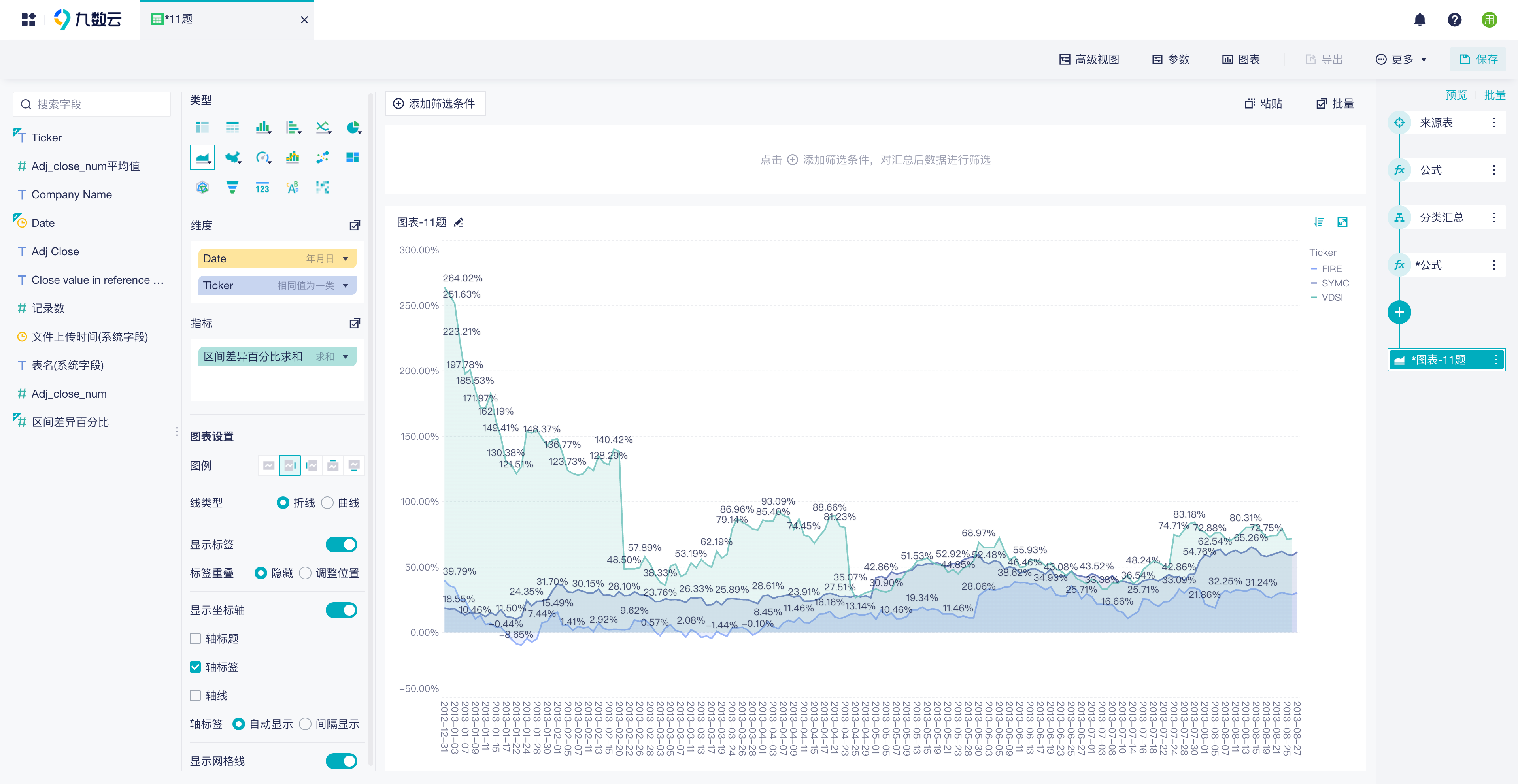Open notifications bell icon
1518x784 pixels.
click(x=1420, y=20)
